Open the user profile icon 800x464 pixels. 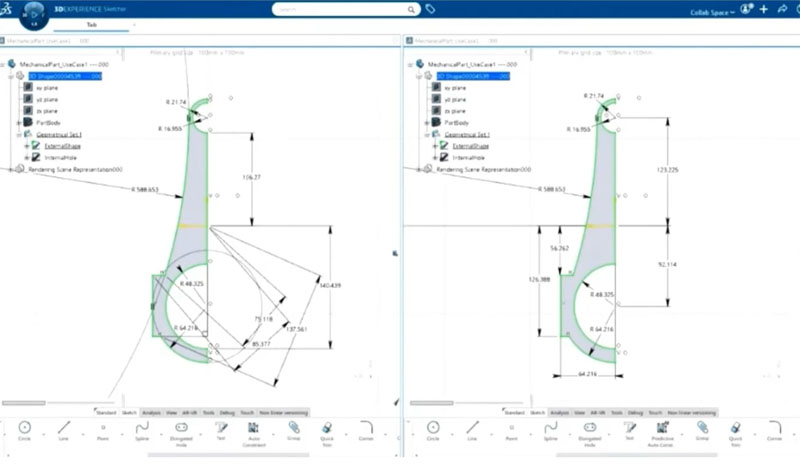click(746, 9)
